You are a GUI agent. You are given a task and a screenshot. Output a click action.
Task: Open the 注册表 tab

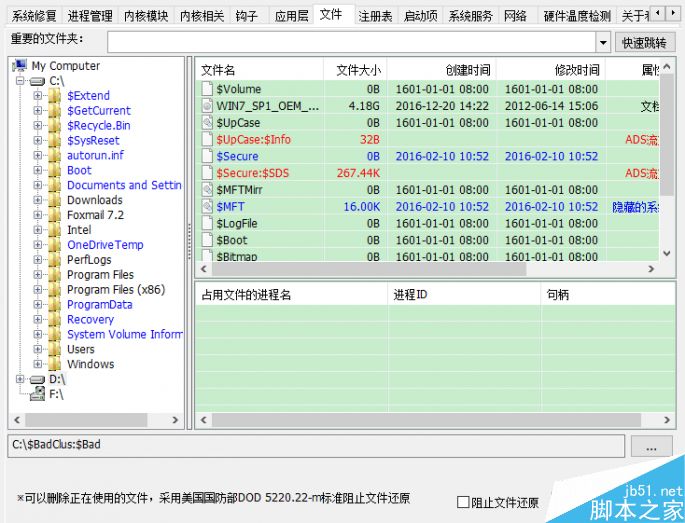pos(375,16)
